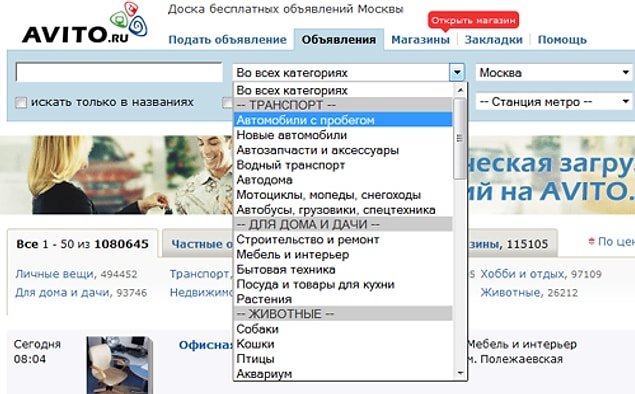
Task: Pick 'Кошки' category
Action: point(343,344)
